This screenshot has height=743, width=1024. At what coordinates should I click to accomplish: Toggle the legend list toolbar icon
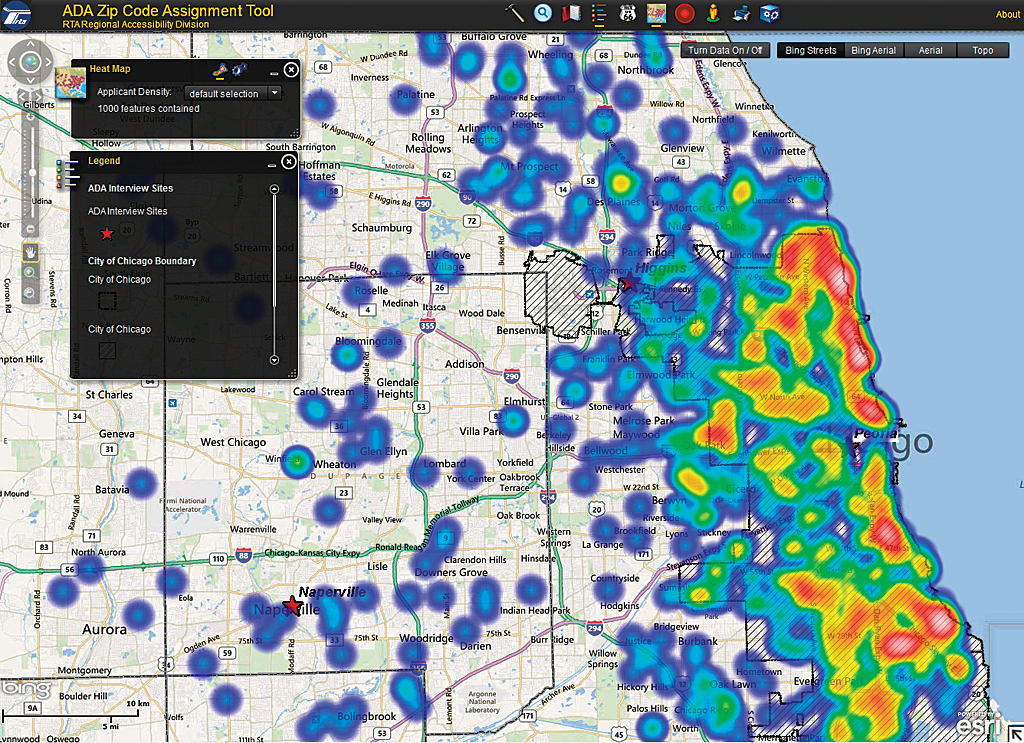[x=599, y=13]
